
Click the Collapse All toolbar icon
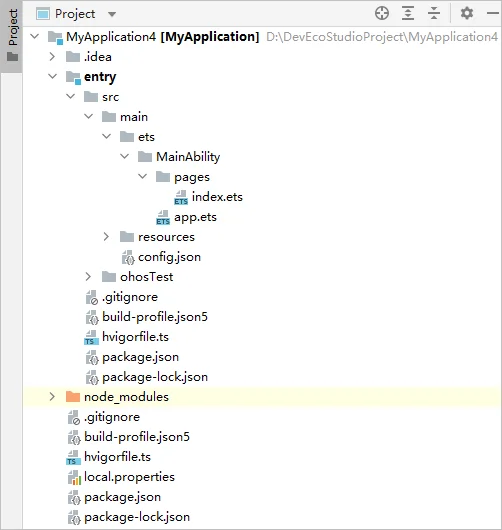(x=434, y=14)
